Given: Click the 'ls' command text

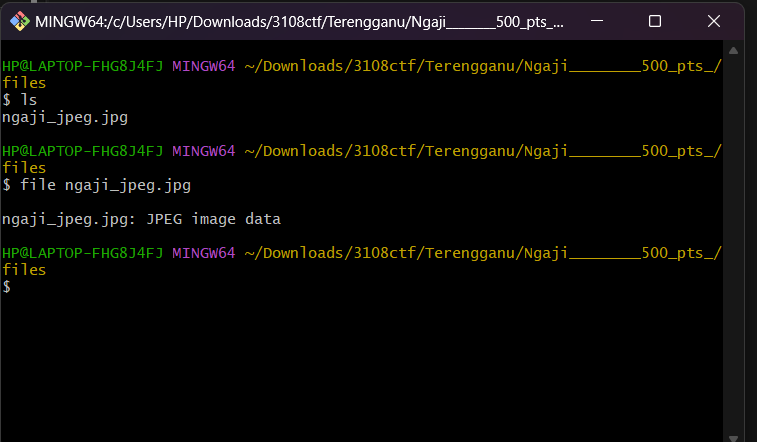Looking at the screenshot, I should coord(28,100).
